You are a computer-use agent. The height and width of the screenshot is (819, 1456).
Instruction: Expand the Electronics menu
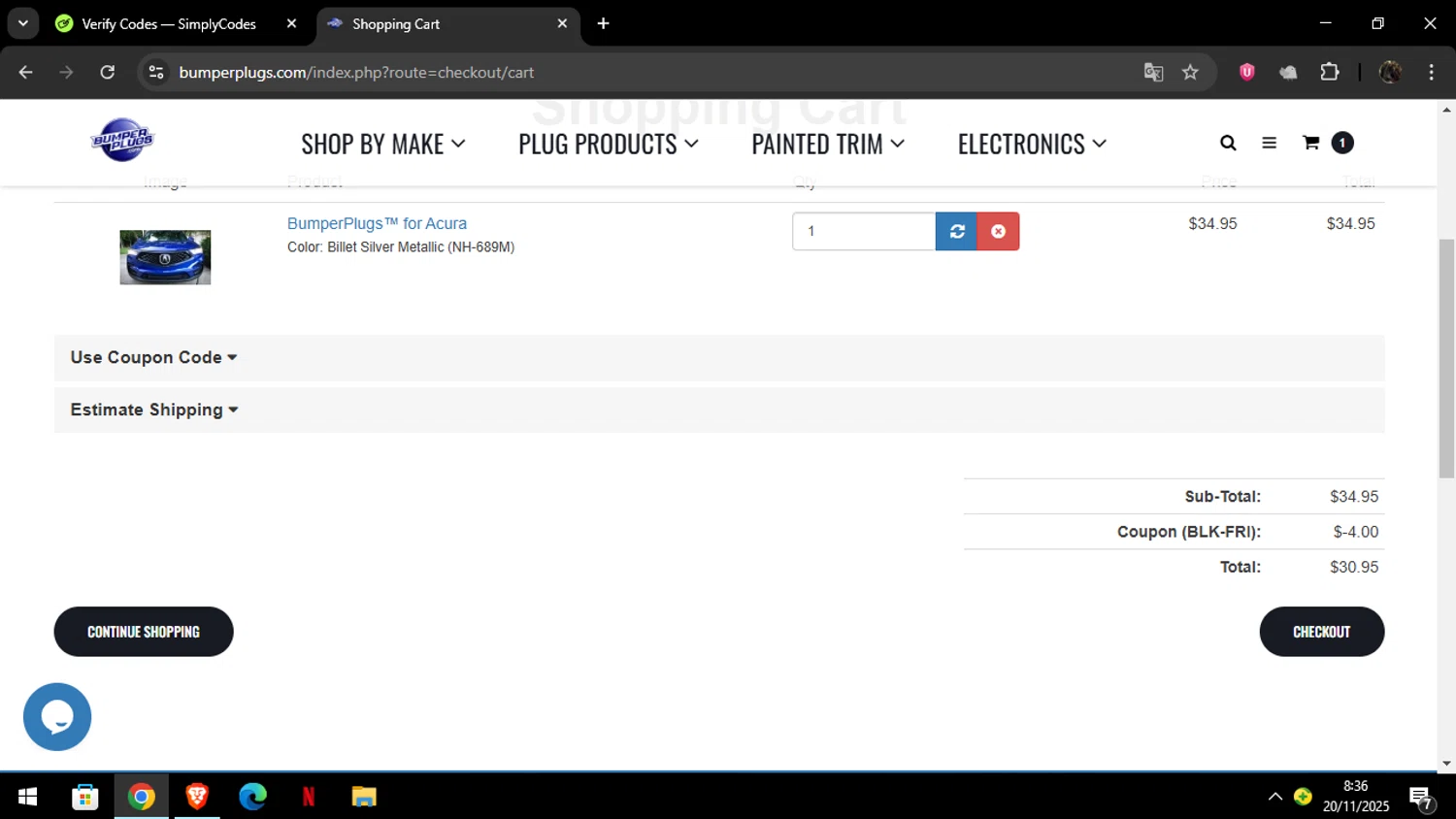pos(1032,144)
